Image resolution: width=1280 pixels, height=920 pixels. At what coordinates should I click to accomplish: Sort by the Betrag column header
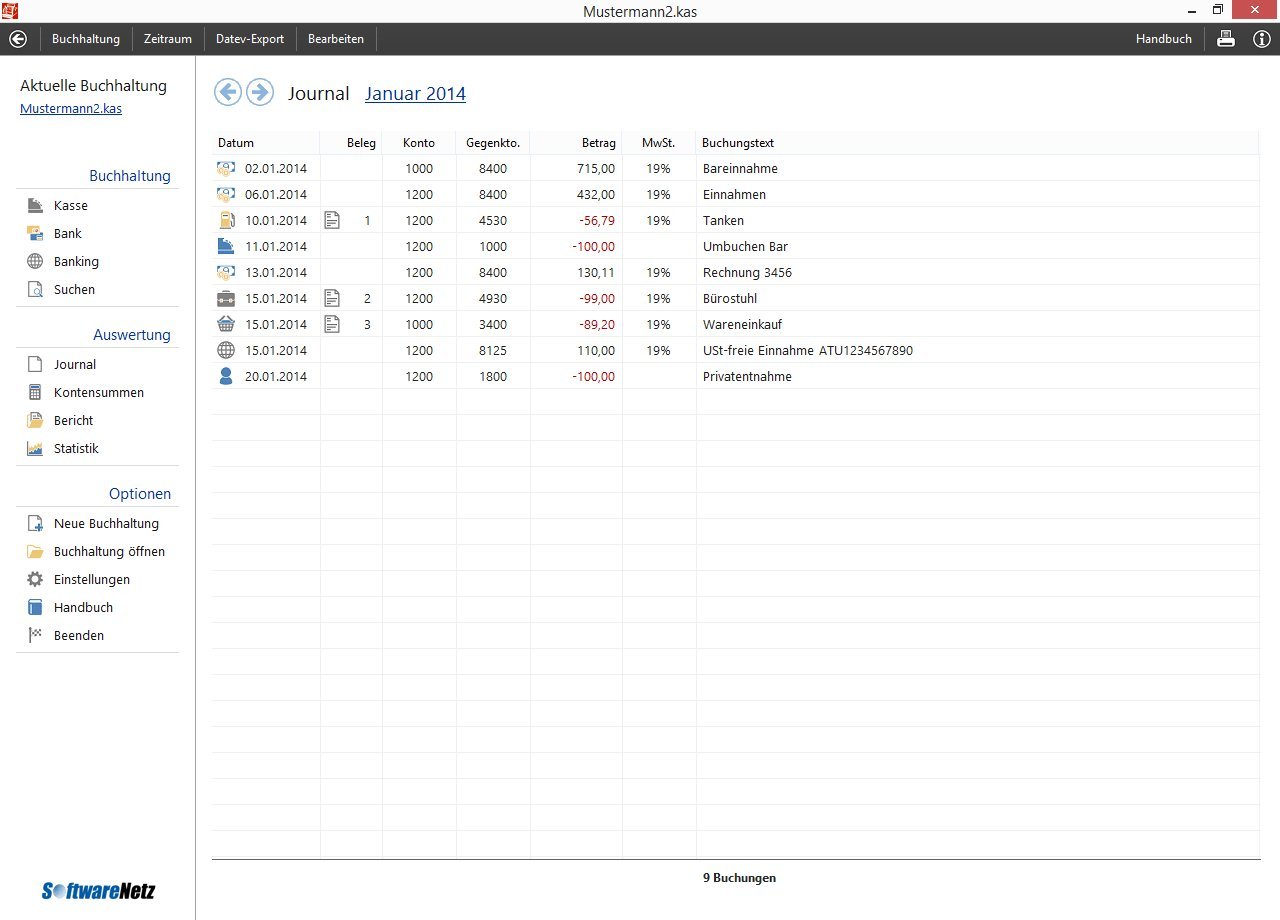(x=599, y=143)
